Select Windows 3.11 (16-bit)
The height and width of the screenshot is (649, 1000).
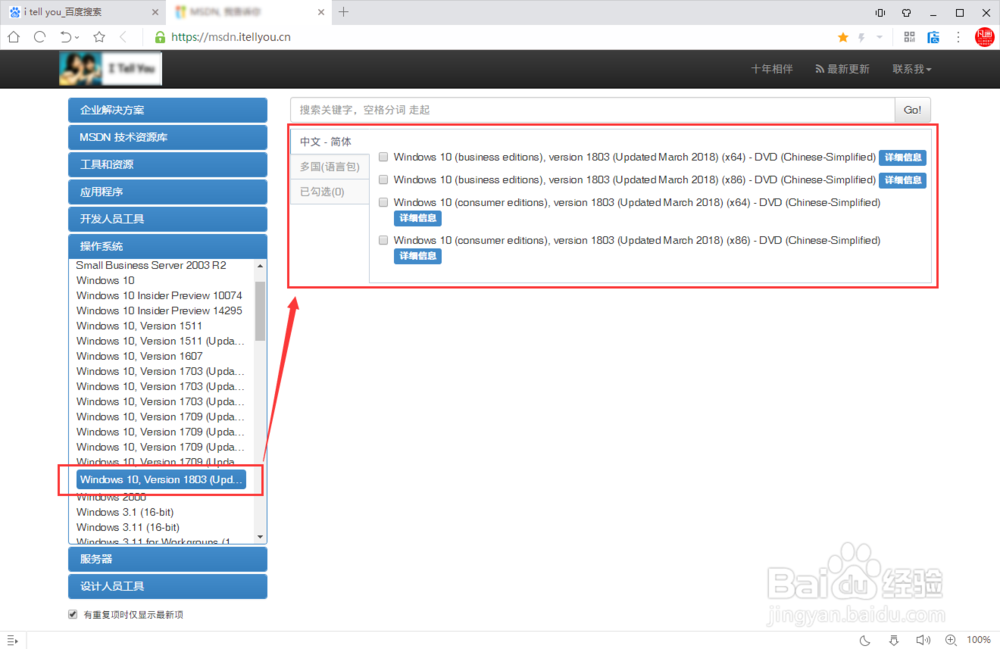click(128, 528)
